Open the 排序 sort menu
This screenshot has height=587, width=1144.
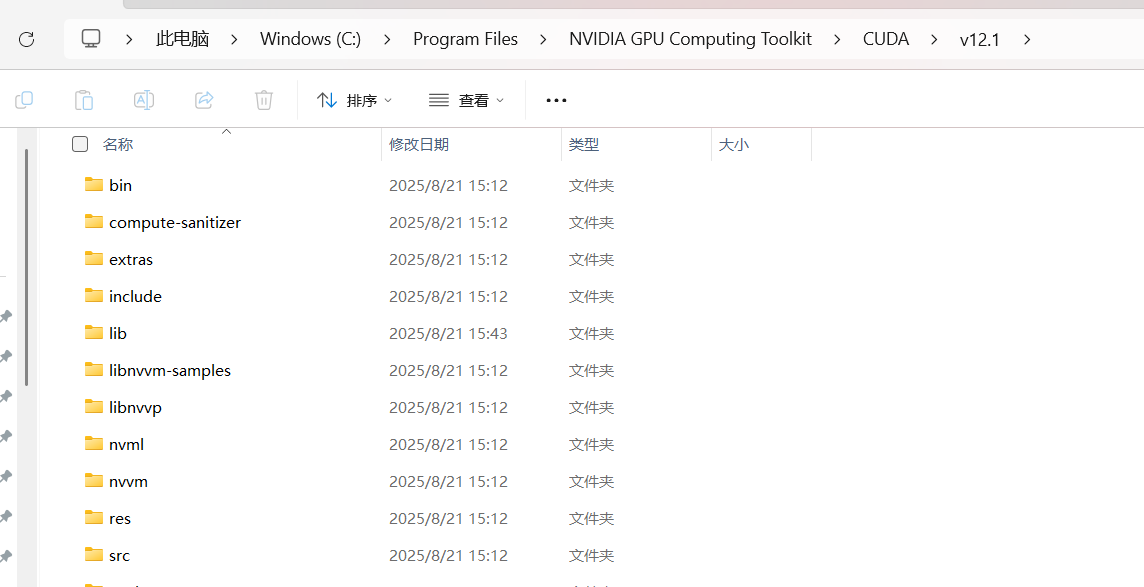click(355, 101)
